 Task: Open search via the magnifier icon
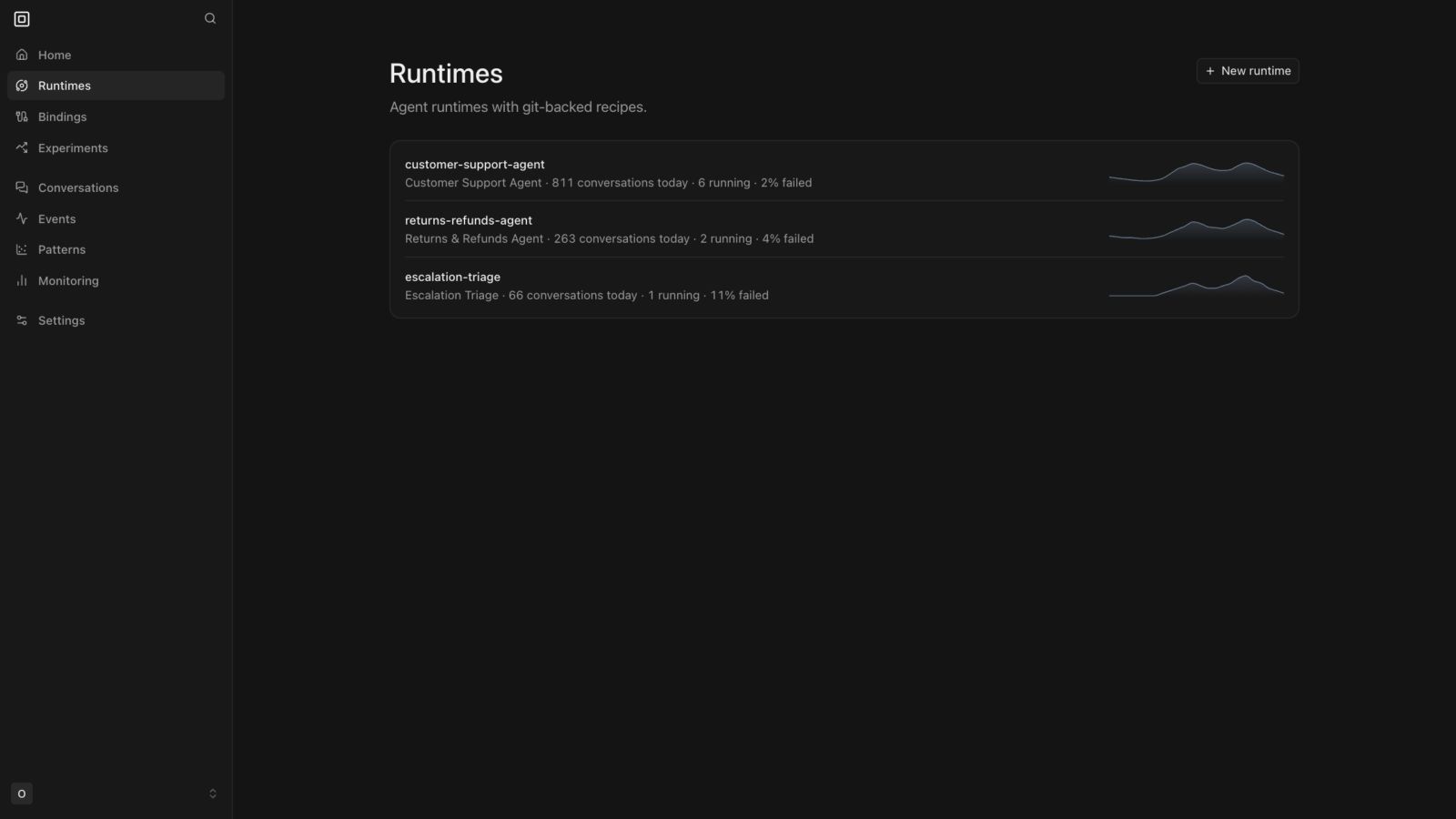click(x=210, y=18)
